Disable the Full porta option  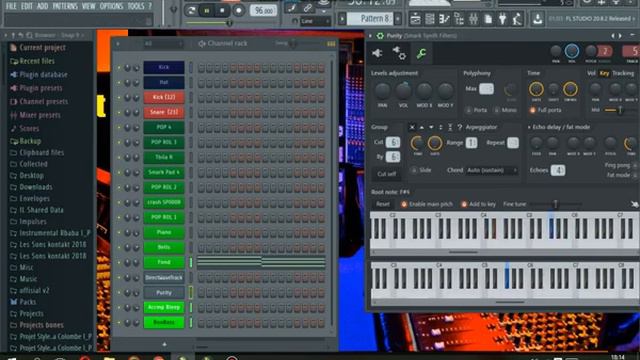pyautogui.click(x=532, y=110)
